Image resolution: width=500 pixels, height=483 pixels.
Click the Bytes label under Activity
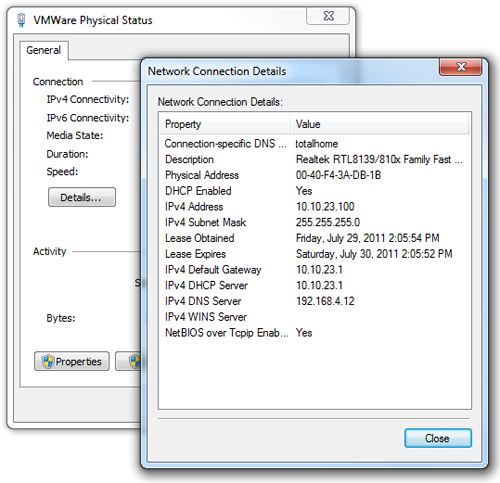point(61,318)
